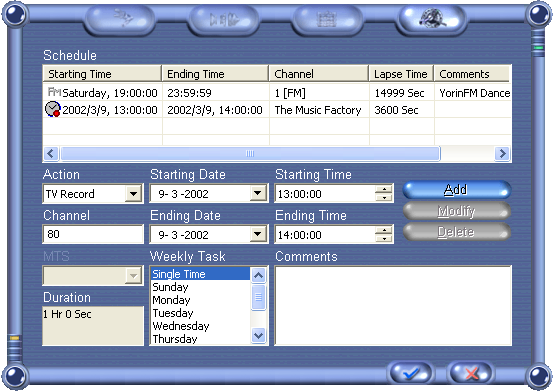Sort by Channel column header

[319, 74]
